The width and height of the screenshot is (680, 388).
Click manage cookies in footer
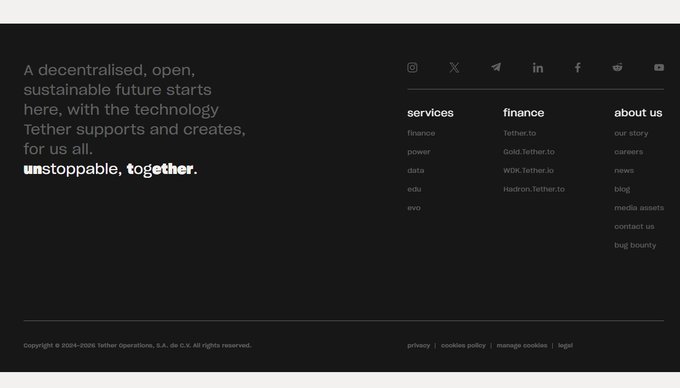pyautogui.click(x=522, y=346)
